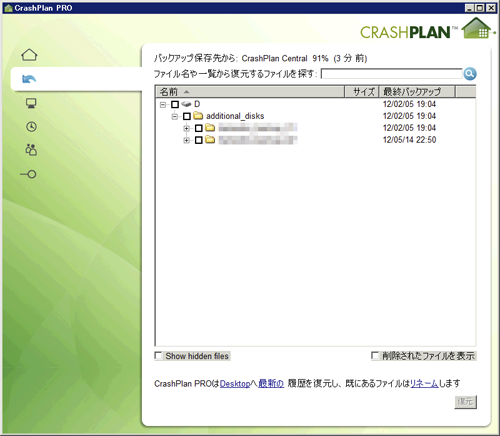500x436 pixels.
Task: Check the additional_disks checkbox
Action: tap(187, 116)
